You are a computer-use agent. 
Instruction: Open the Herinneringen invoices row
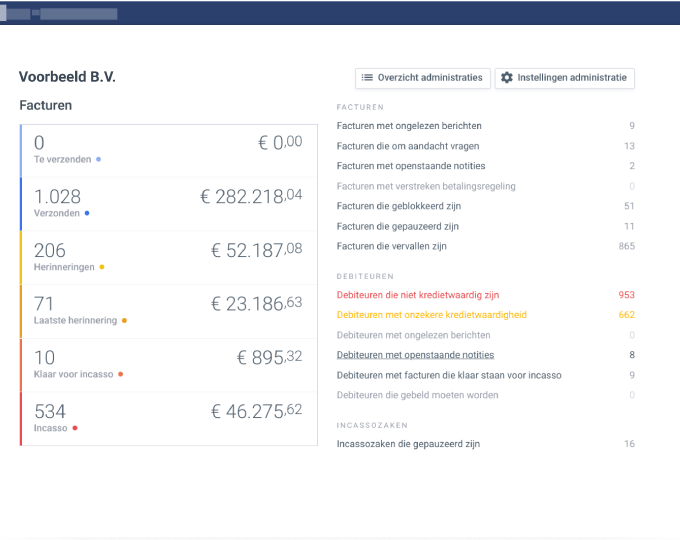coord(169,258)
